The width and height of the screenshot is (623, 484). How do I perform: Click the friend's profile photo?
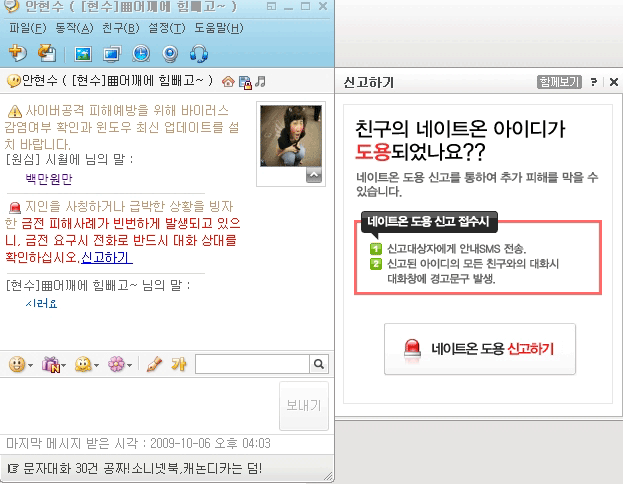click(x=291, y=136)
